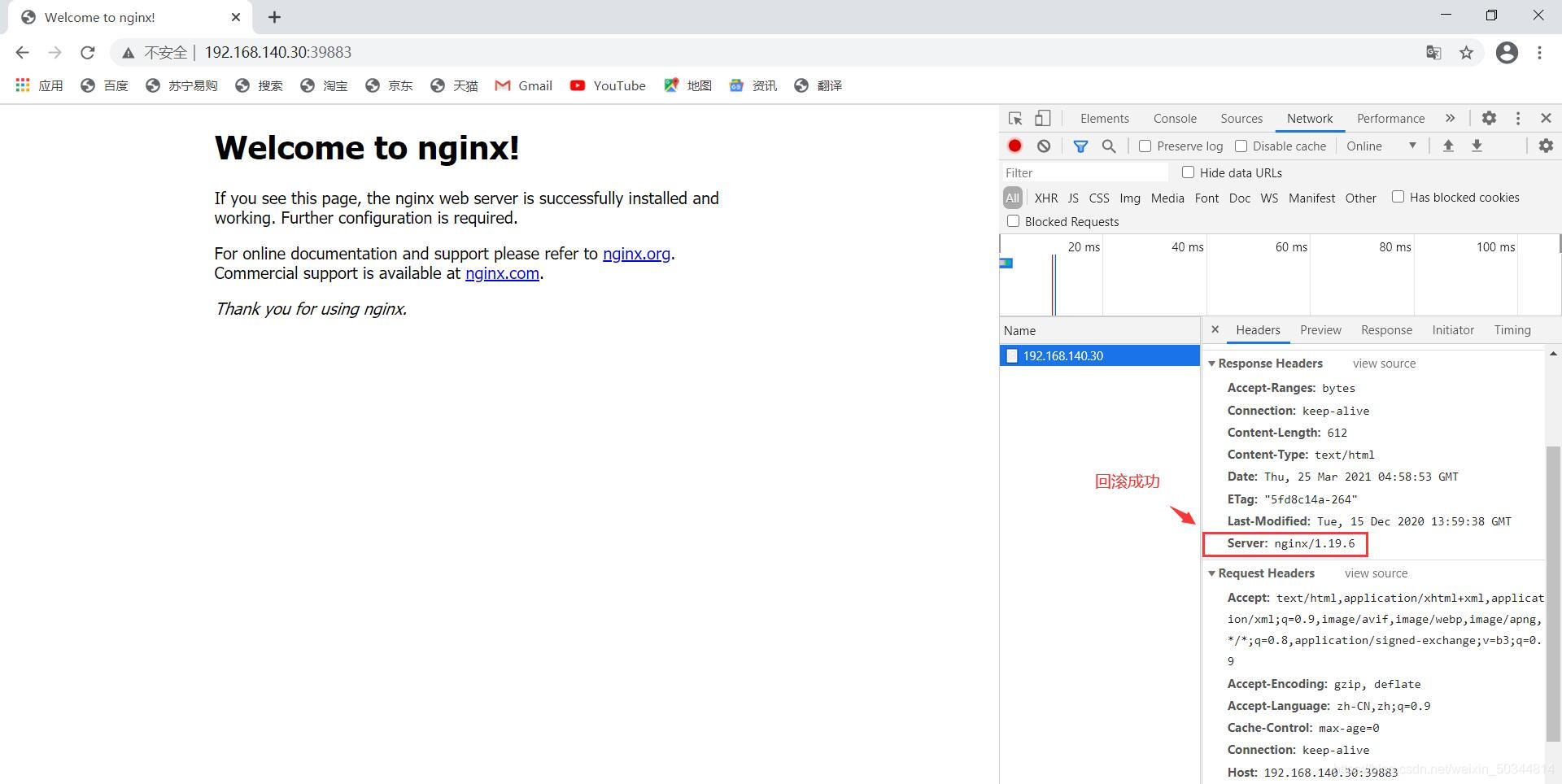Switch to the Elements tab

(x=1104, y=119)
